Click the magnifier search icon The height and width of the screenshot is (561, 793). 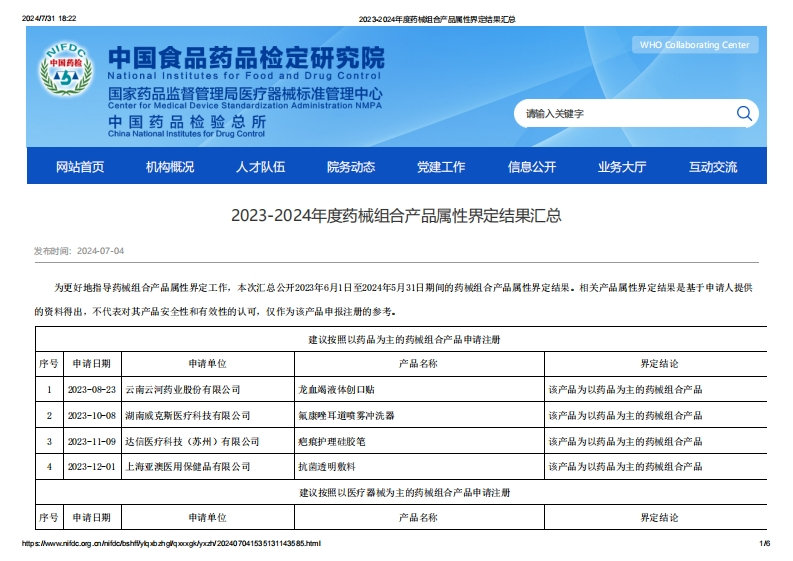click(x=743, y=113)
